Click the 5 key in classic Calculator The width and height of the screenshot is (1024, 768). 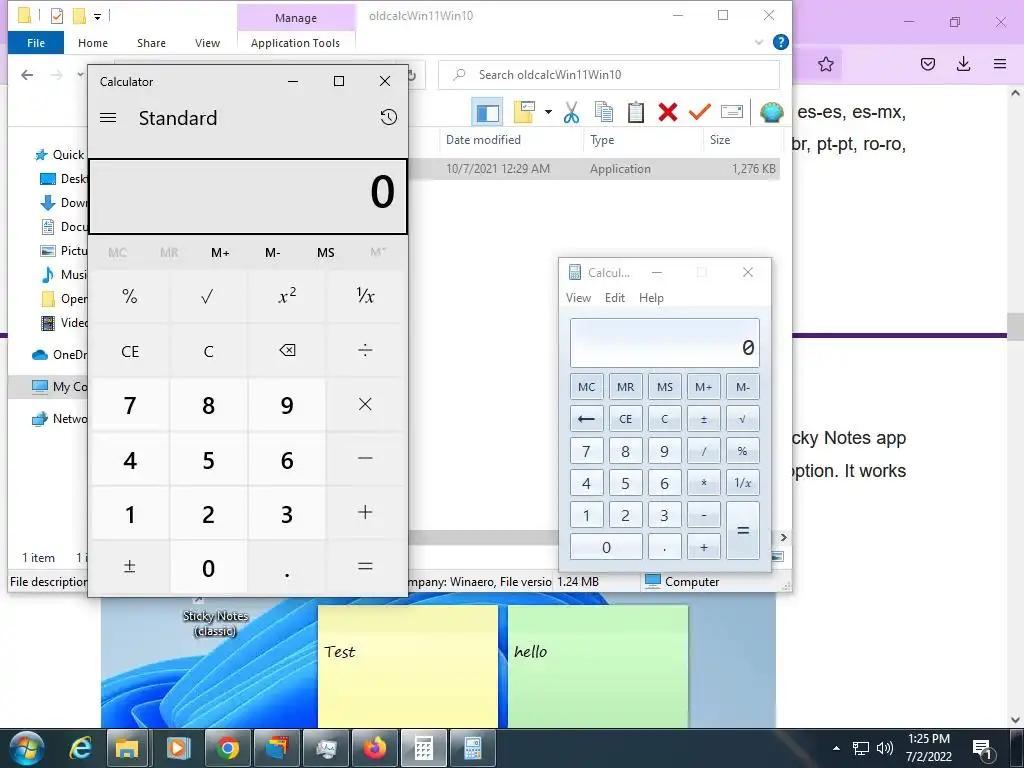click(x=625, y=483)
